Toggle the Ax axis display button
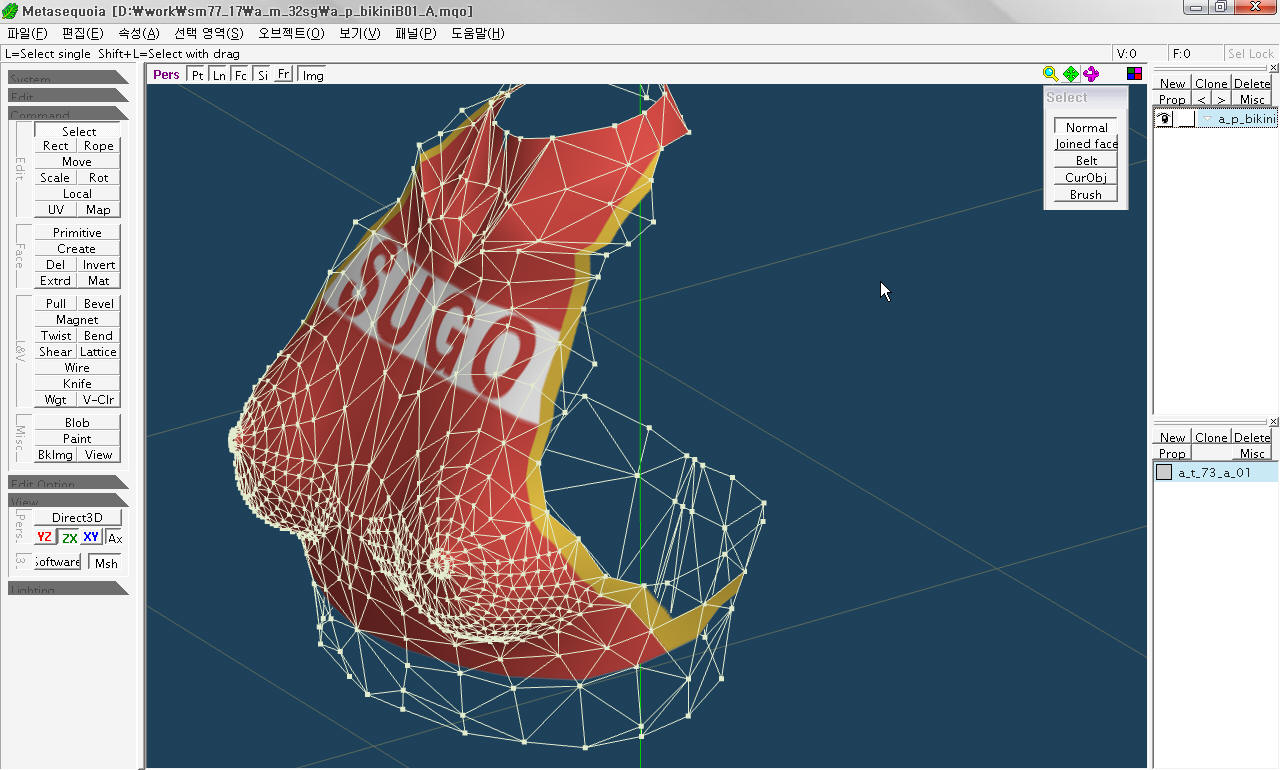 tap(115, 537)
